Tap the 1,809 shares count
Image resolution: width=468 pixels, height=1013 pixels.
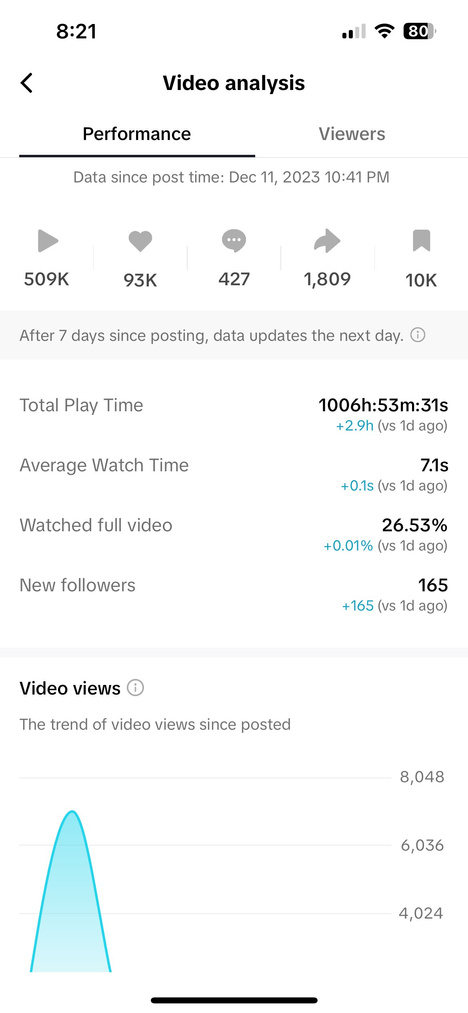(327, 279)
